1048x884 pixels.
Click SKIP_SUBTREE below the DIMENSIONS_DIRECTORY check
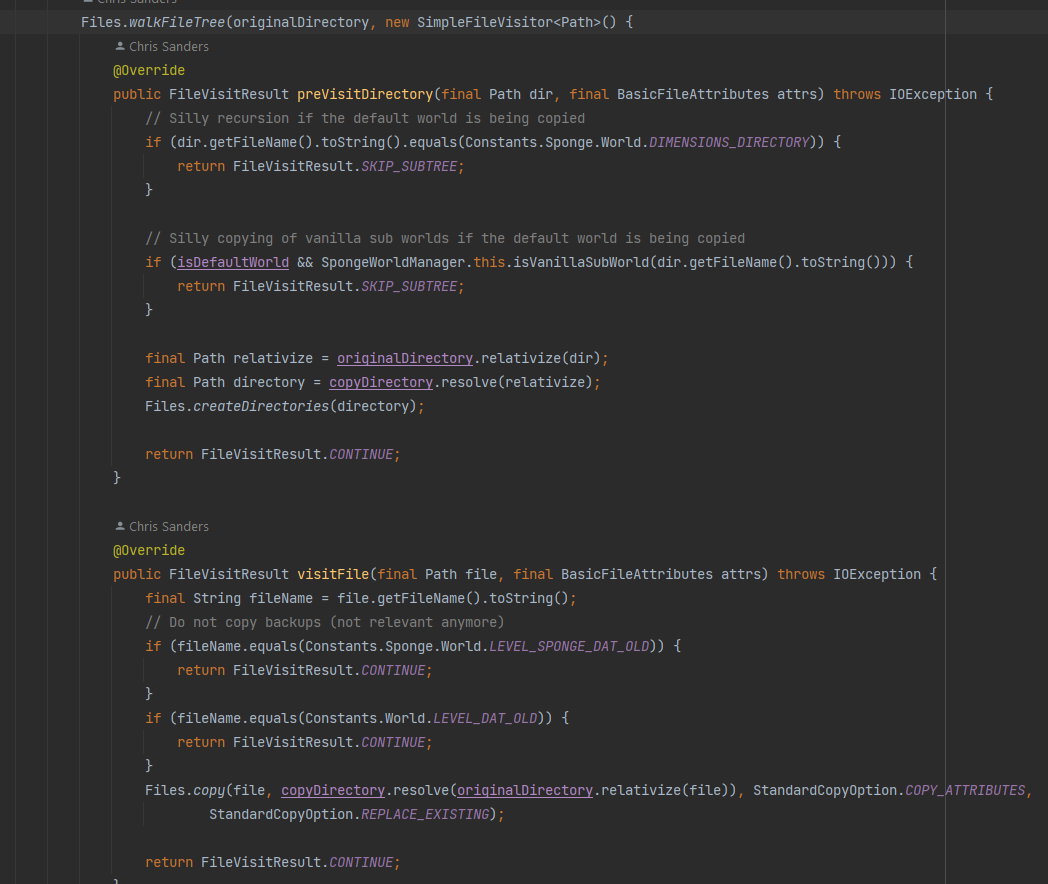click(409, 166)
